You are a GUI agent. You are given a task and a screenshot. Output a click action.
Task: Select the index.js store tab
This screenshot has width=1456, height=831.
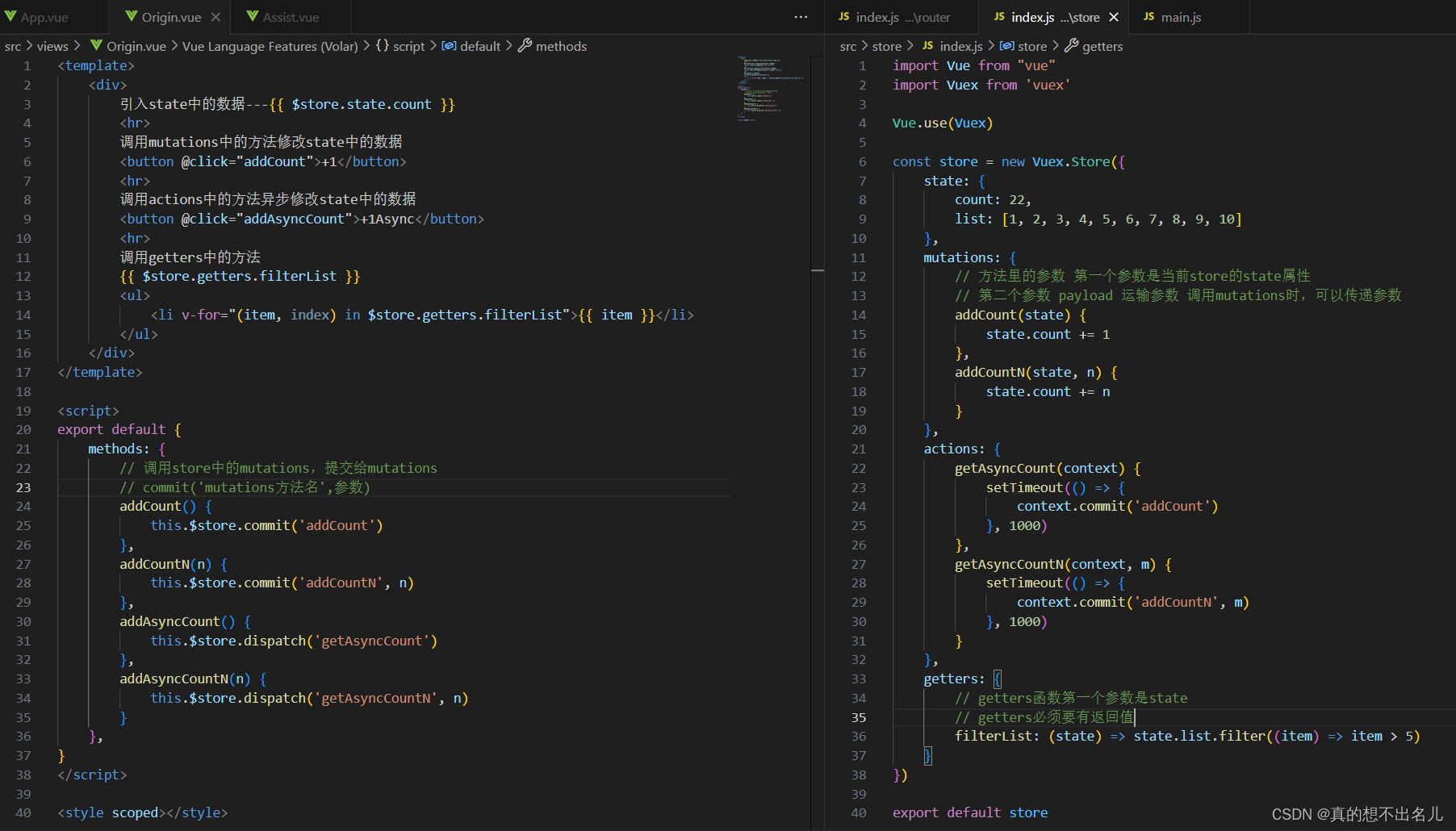(1054, 17)
